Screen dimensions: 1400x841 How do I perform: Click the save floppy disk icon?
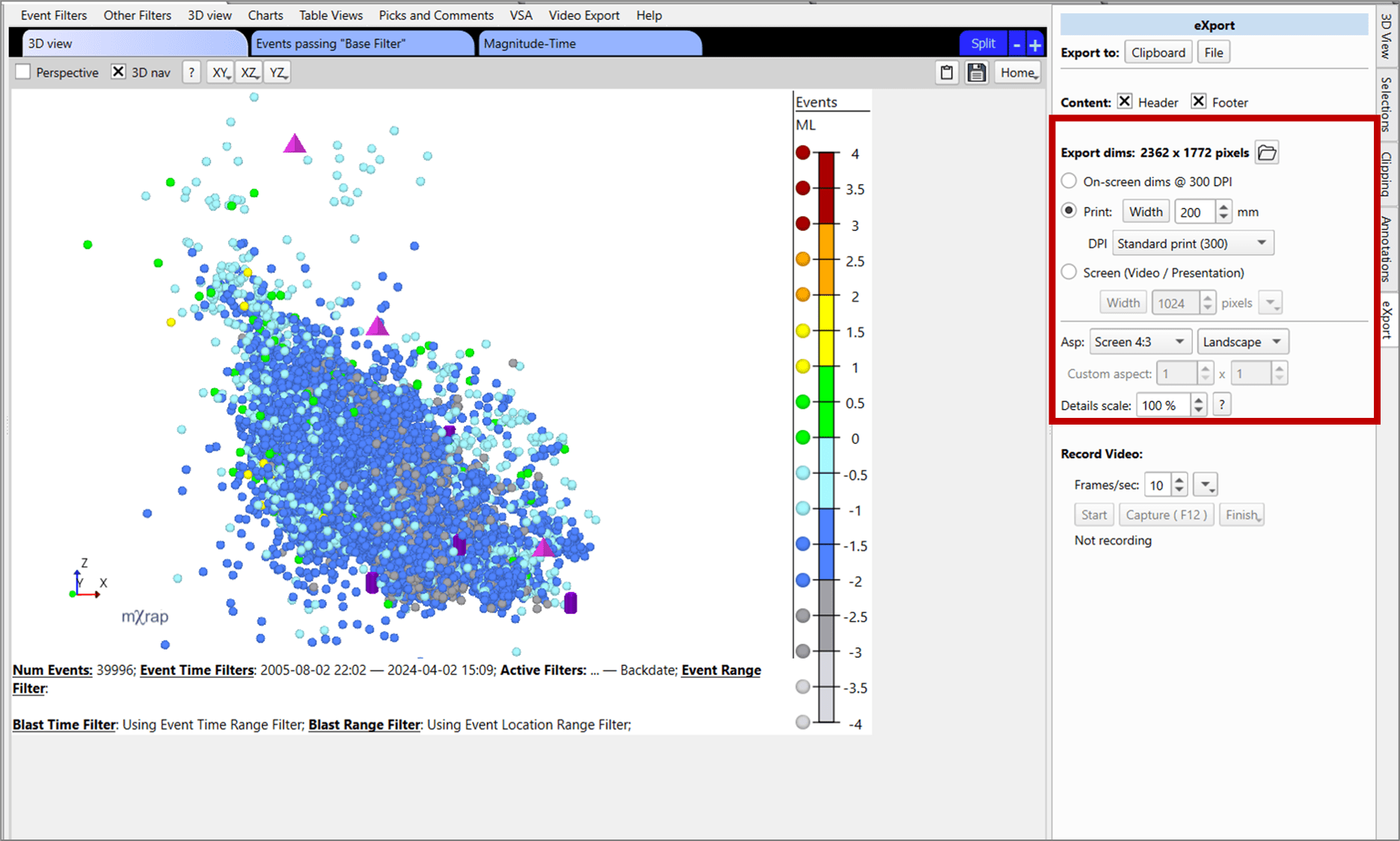tap(976, 73)
